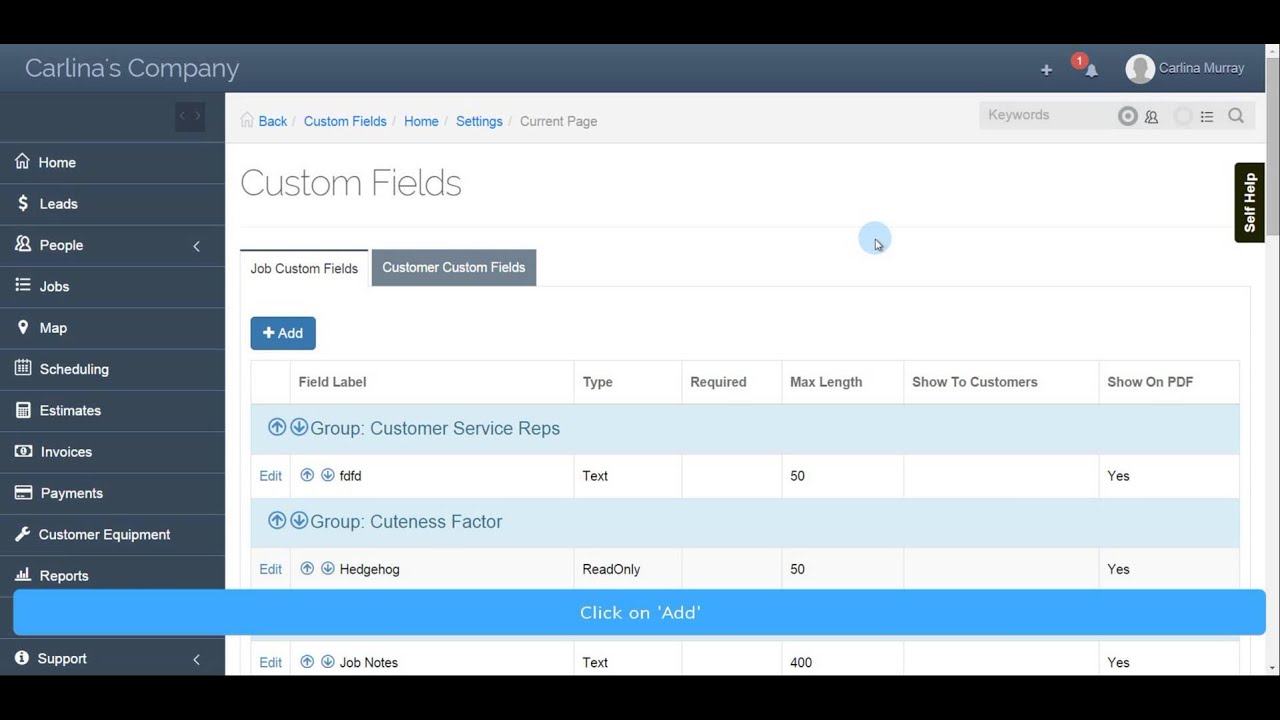Move Cuteness Factor group down
Viewport: 1280px width, 720px height.
coord(299,520)
